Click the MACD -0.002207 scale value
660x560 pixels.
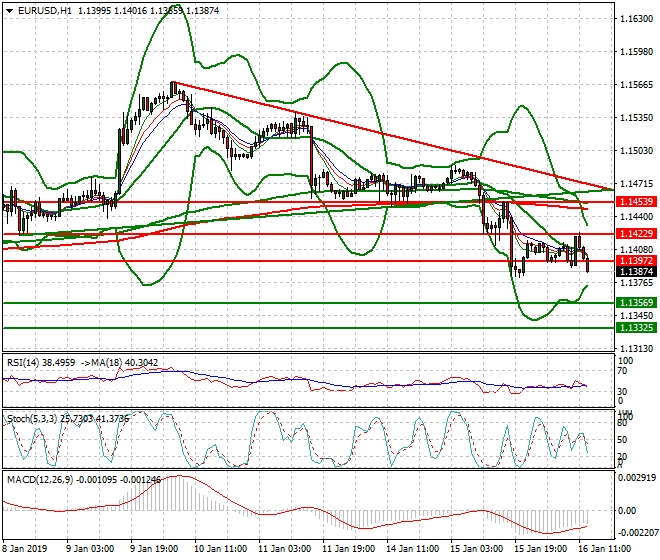click(x=637, y=533)
